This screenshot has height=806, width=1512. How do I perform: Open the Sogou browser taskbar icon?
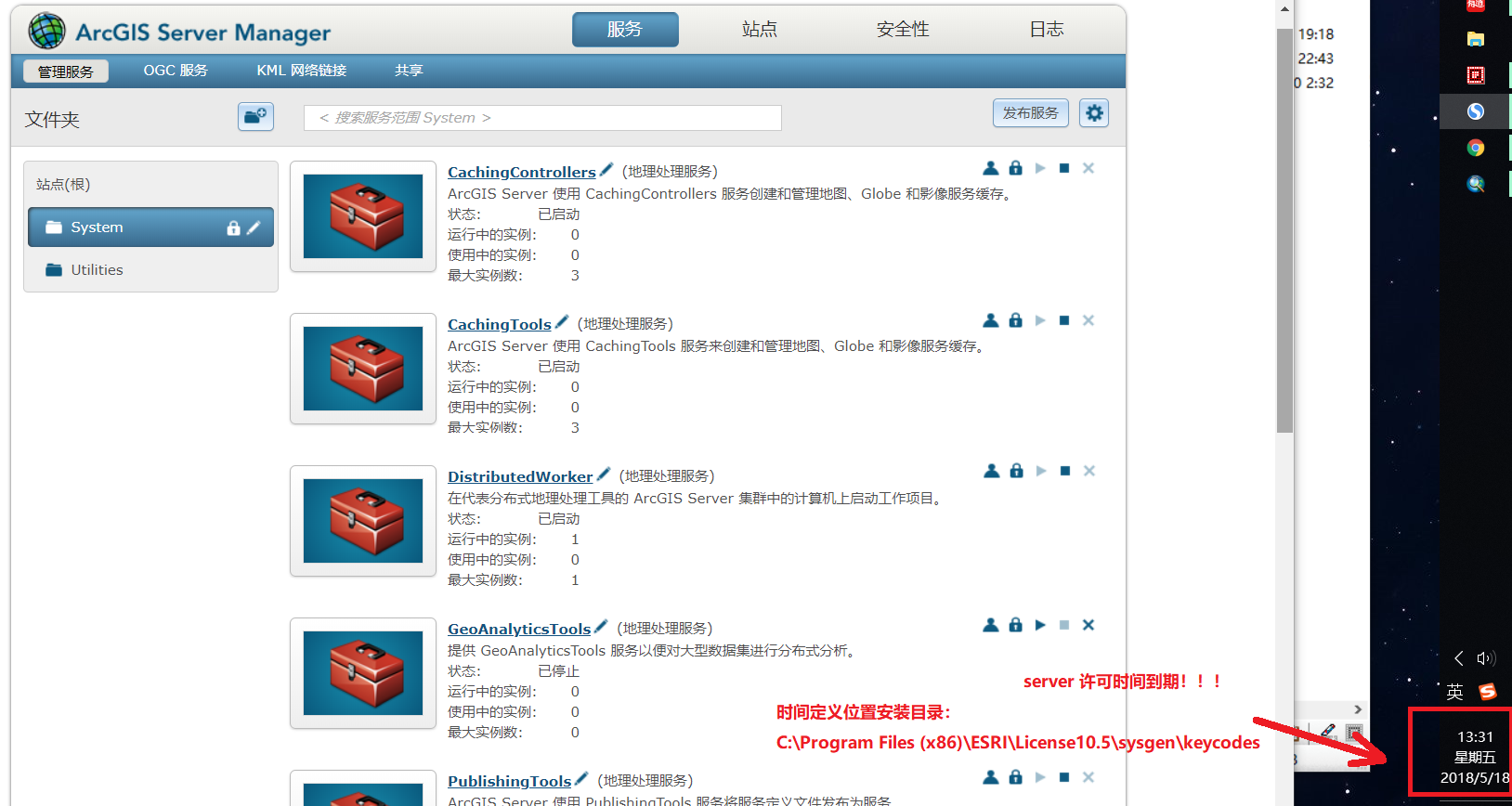[1476, 111]
